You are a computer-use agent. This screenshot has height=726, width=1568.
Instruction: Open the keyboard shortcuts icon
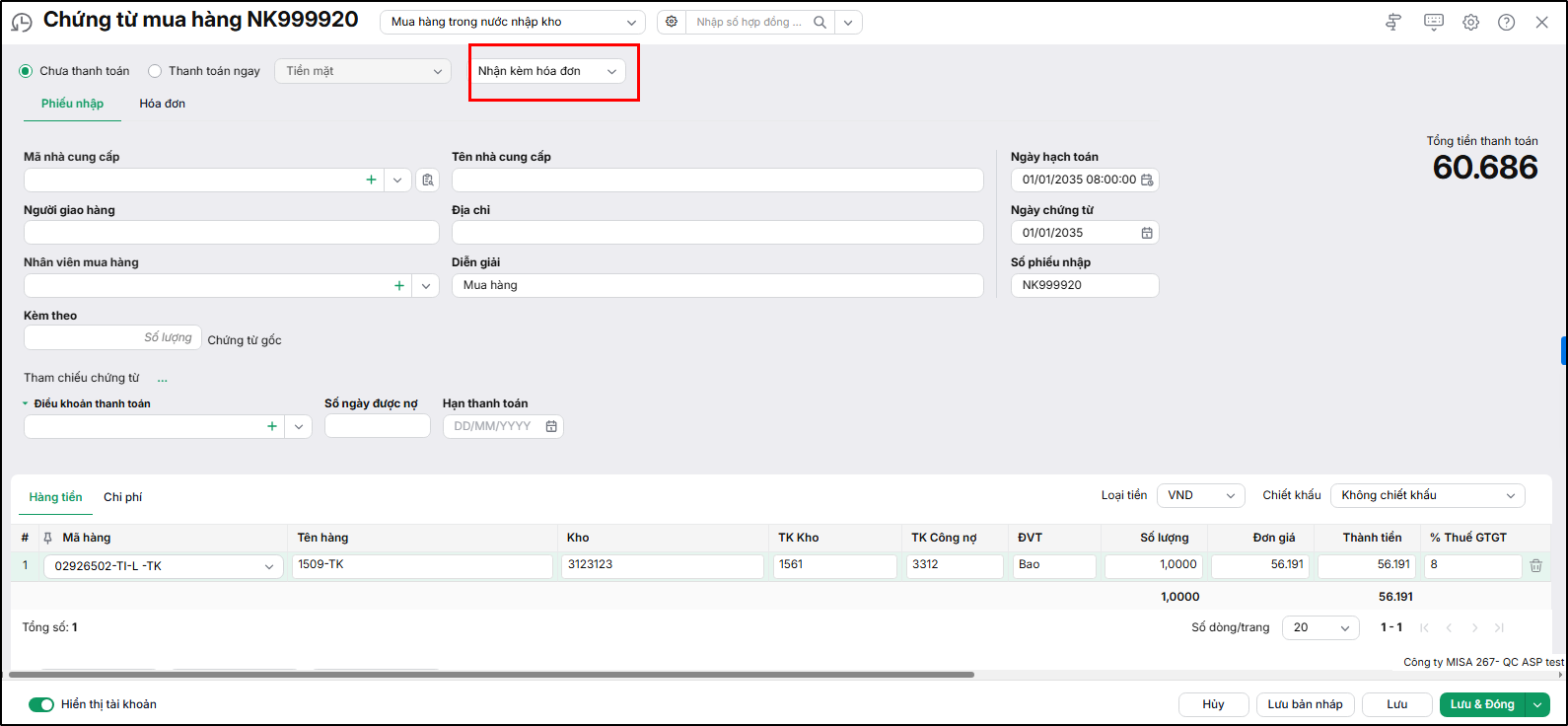[1434, 22]
